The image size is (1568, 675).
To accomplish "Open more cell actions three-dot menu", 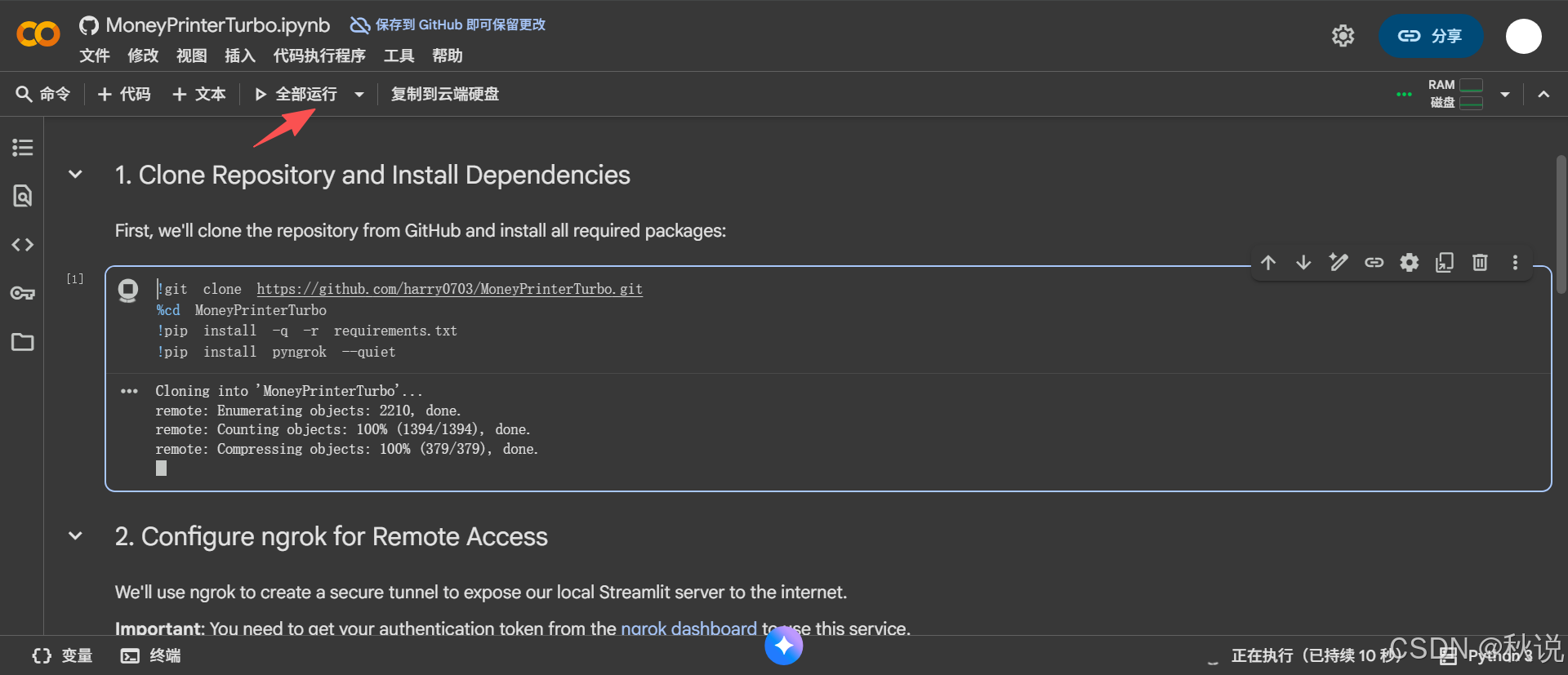I will tap(1515, 263).
